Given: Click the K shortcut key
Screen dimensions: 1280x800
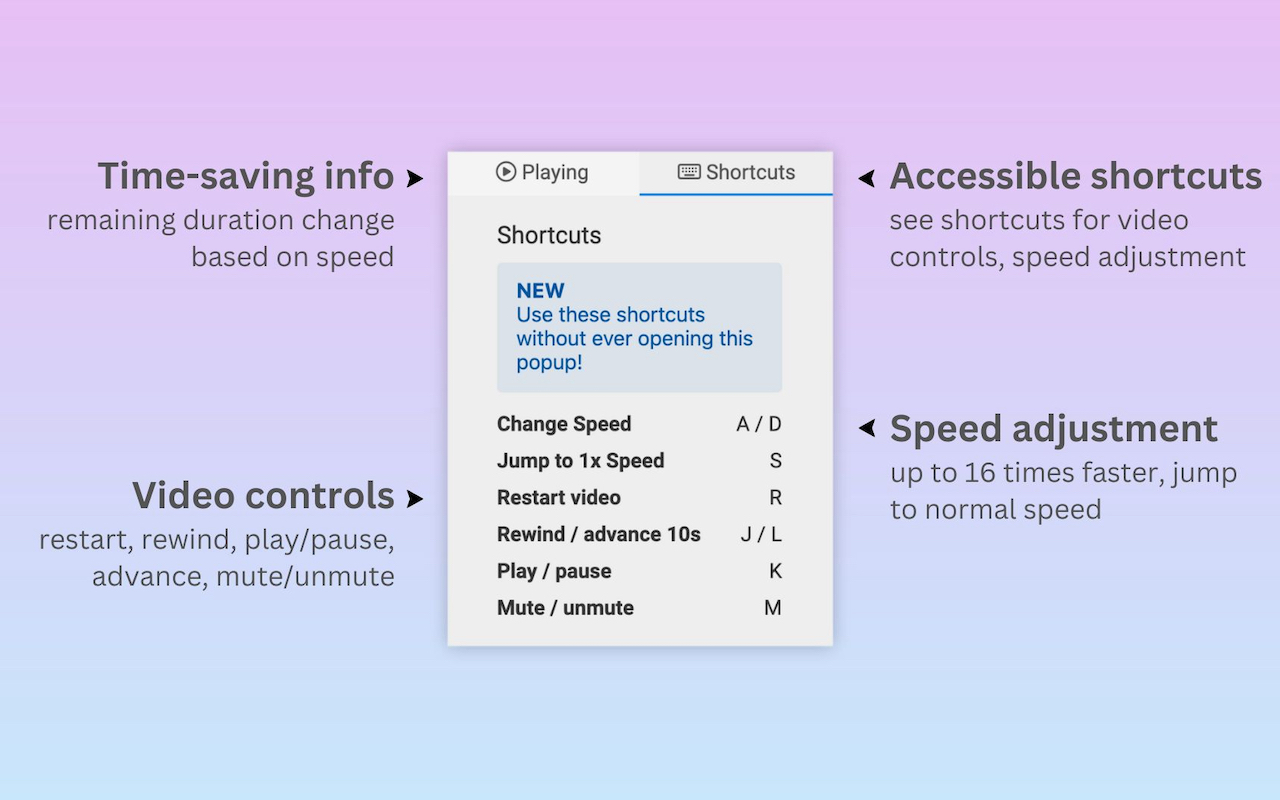Looking at the screenshot, I should click(775, 571).
